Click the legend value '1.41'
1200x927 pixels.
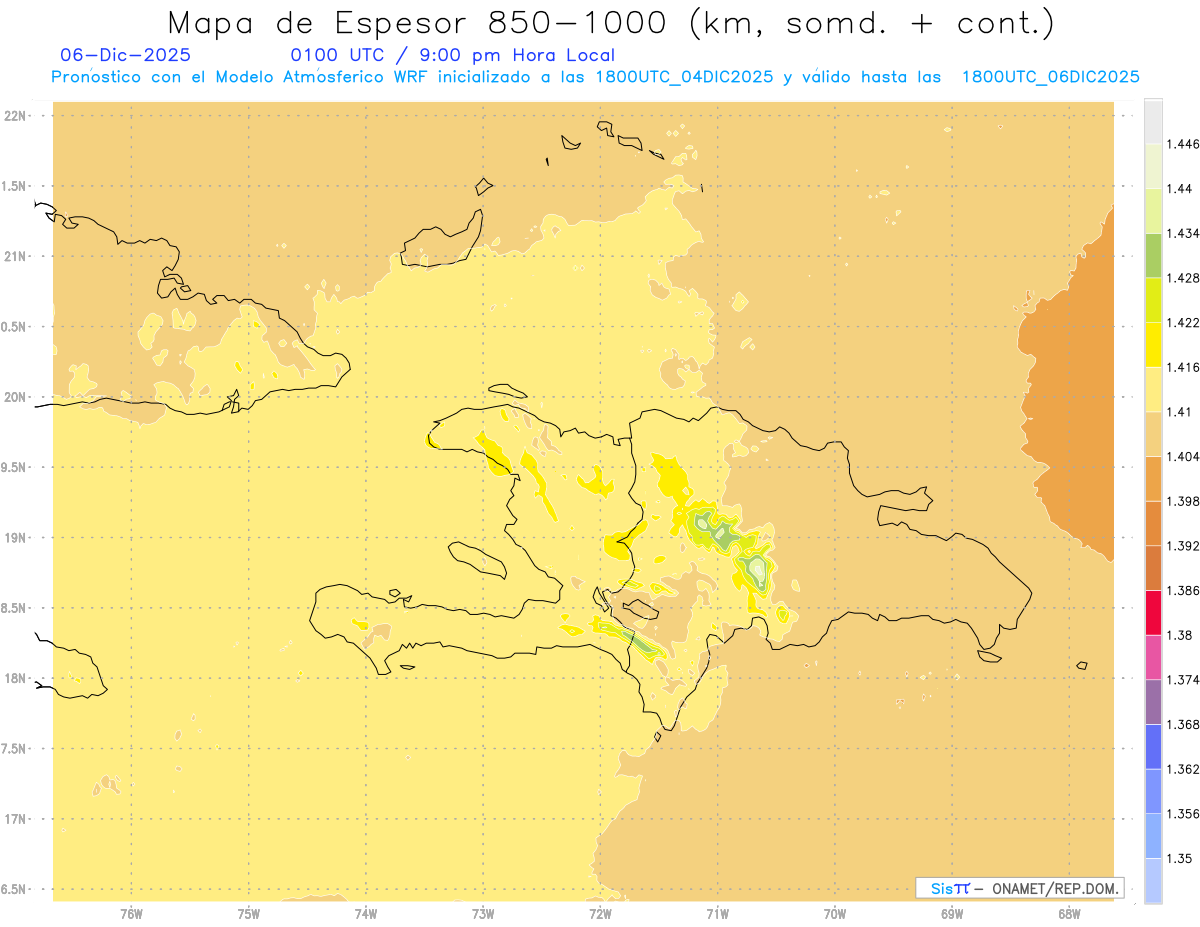(x=1180, y=411)
